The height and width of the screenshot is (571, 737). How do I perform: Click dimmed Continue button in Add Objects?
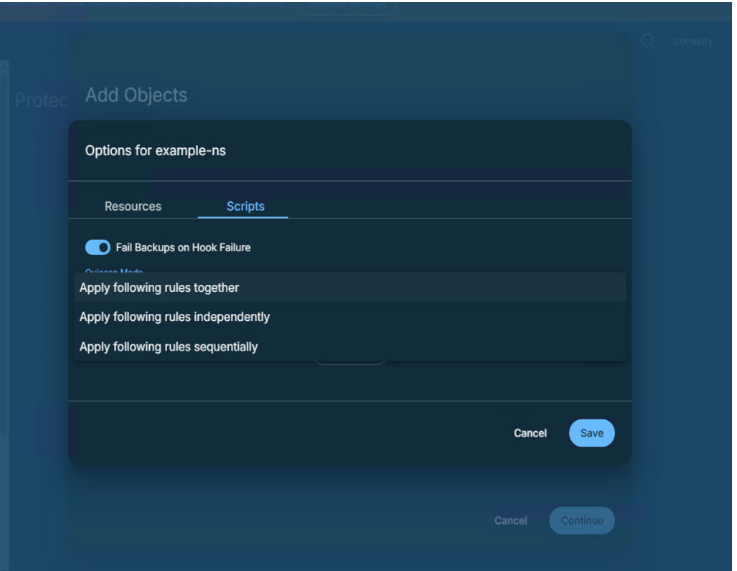[581, 521]
